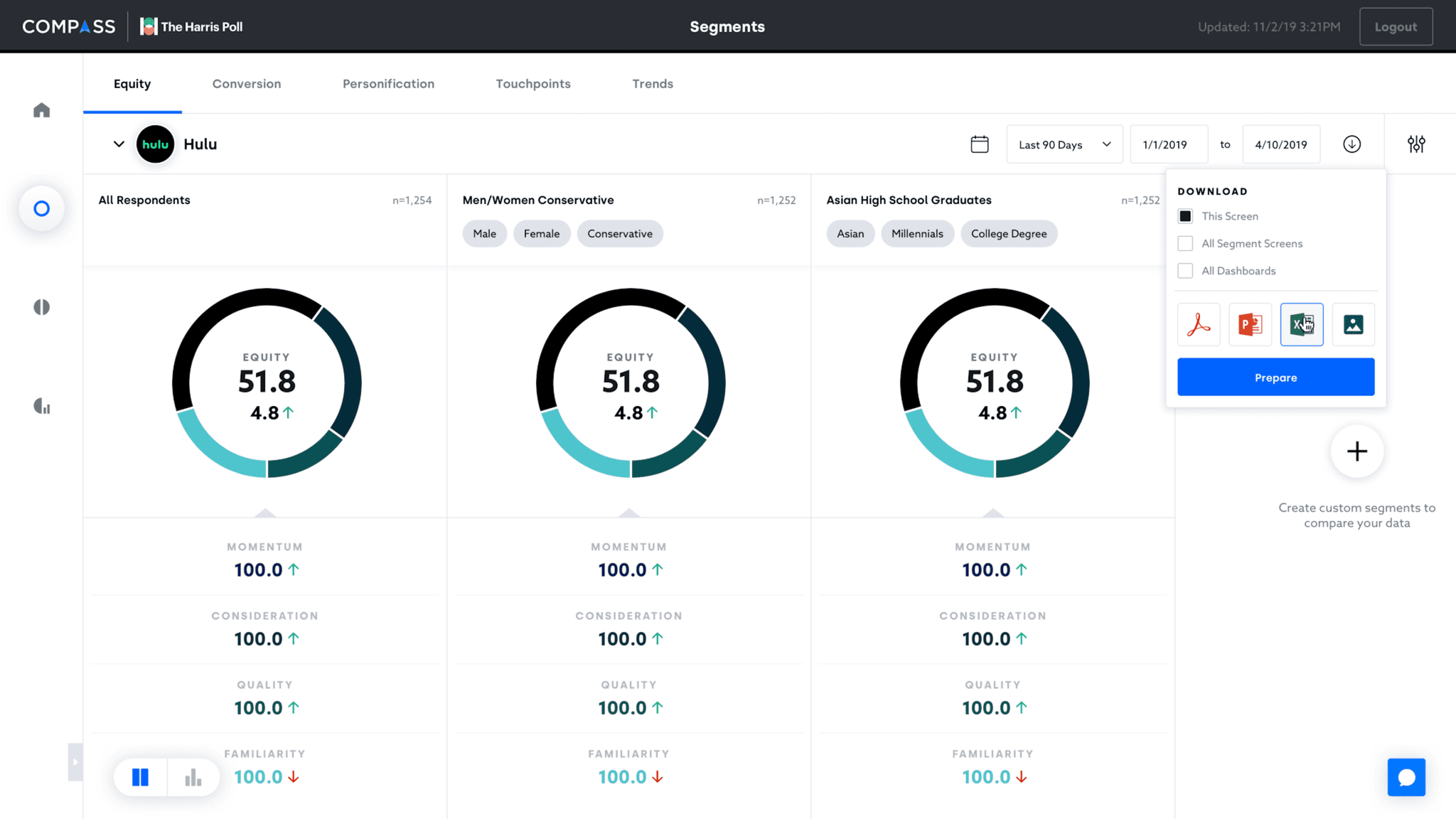Switch to the Conversion tab

tap(246, 84)
